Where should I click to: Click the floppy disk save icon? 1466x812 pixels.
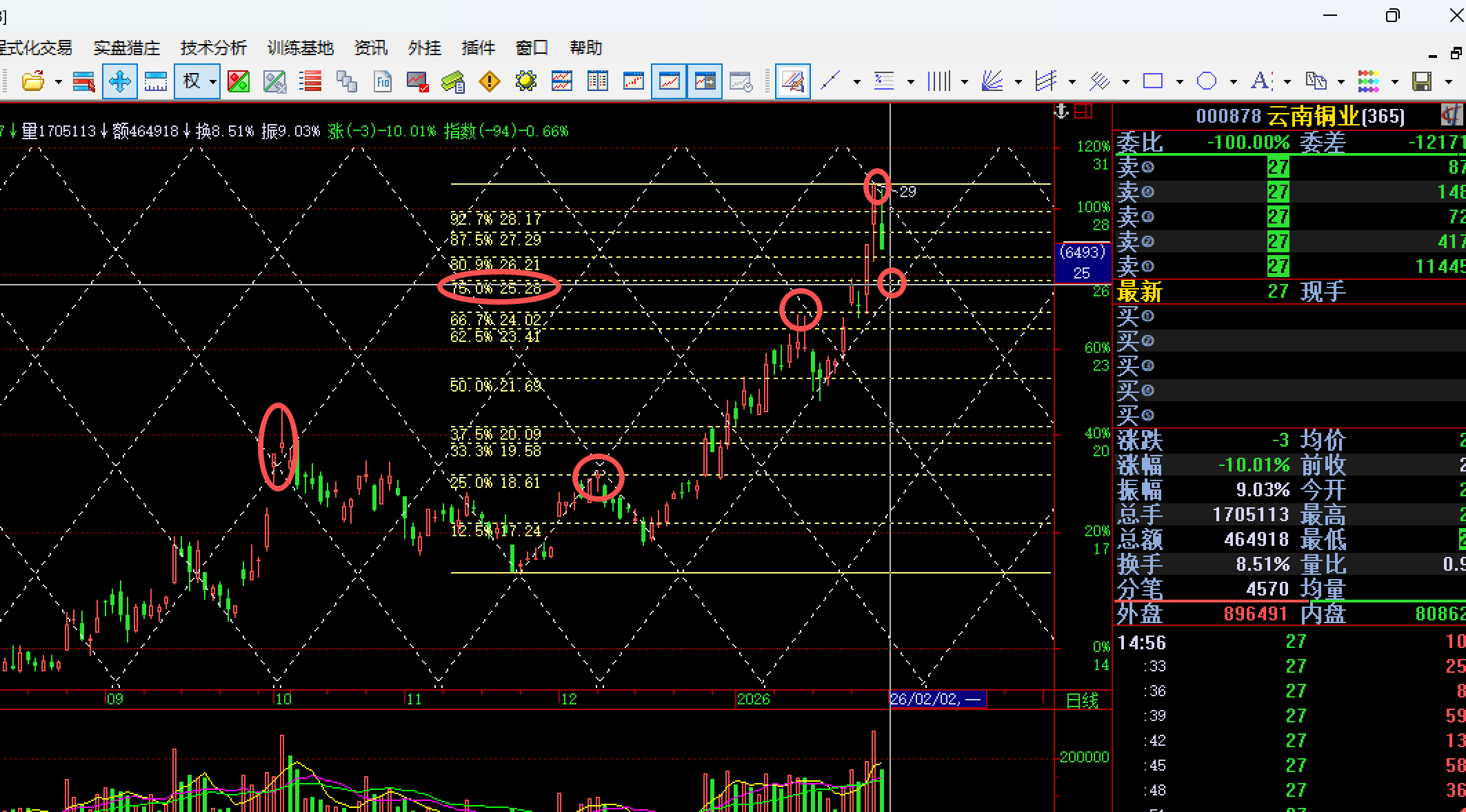(1422, 81)
